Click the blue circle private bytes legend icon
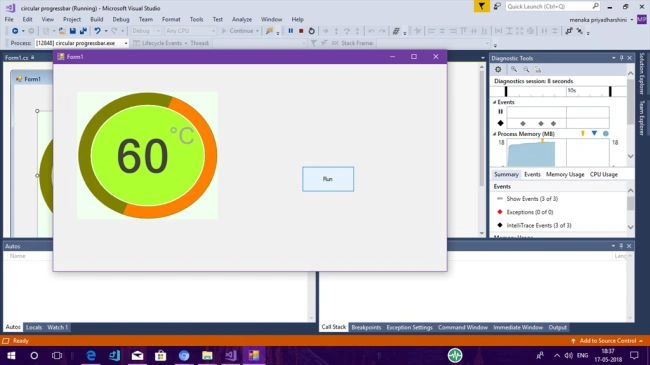The width and height of the screenshot is (650, 365). 606,134
